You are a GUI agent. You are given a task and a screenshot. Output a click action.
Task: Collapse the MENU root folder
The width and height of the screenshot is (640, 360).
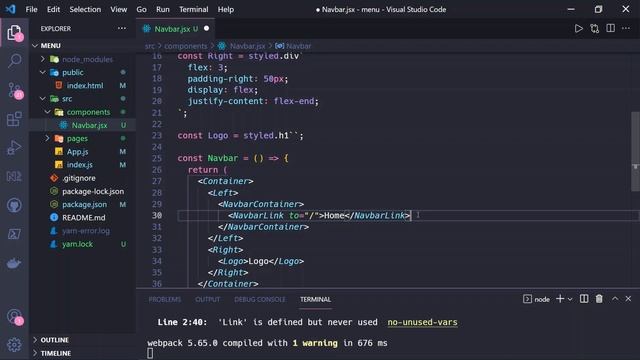pyautogui.click(x=35, y=46)
